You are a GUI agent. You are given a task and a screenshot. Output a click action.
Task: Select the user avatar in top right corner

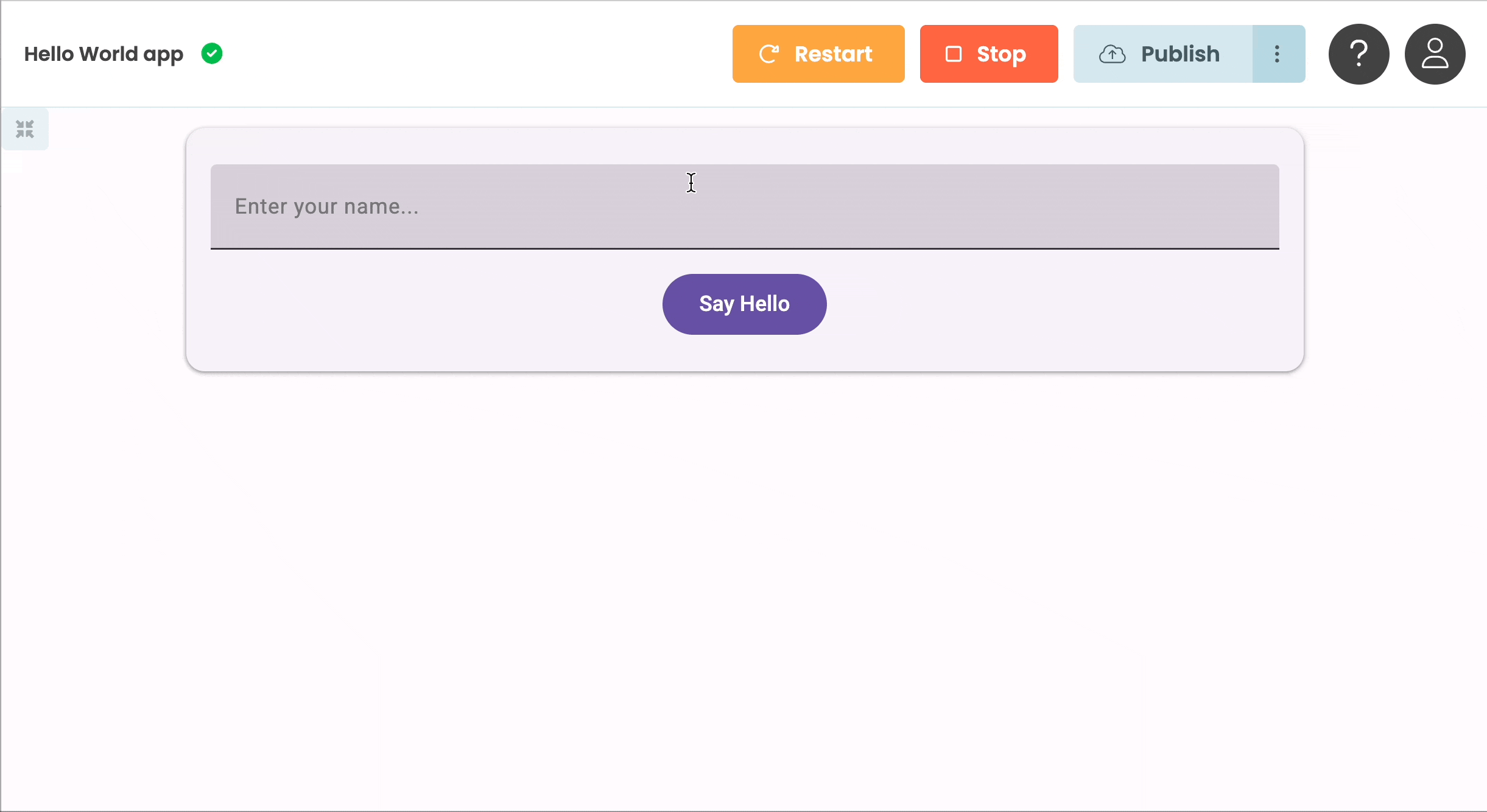[1435, 54]
